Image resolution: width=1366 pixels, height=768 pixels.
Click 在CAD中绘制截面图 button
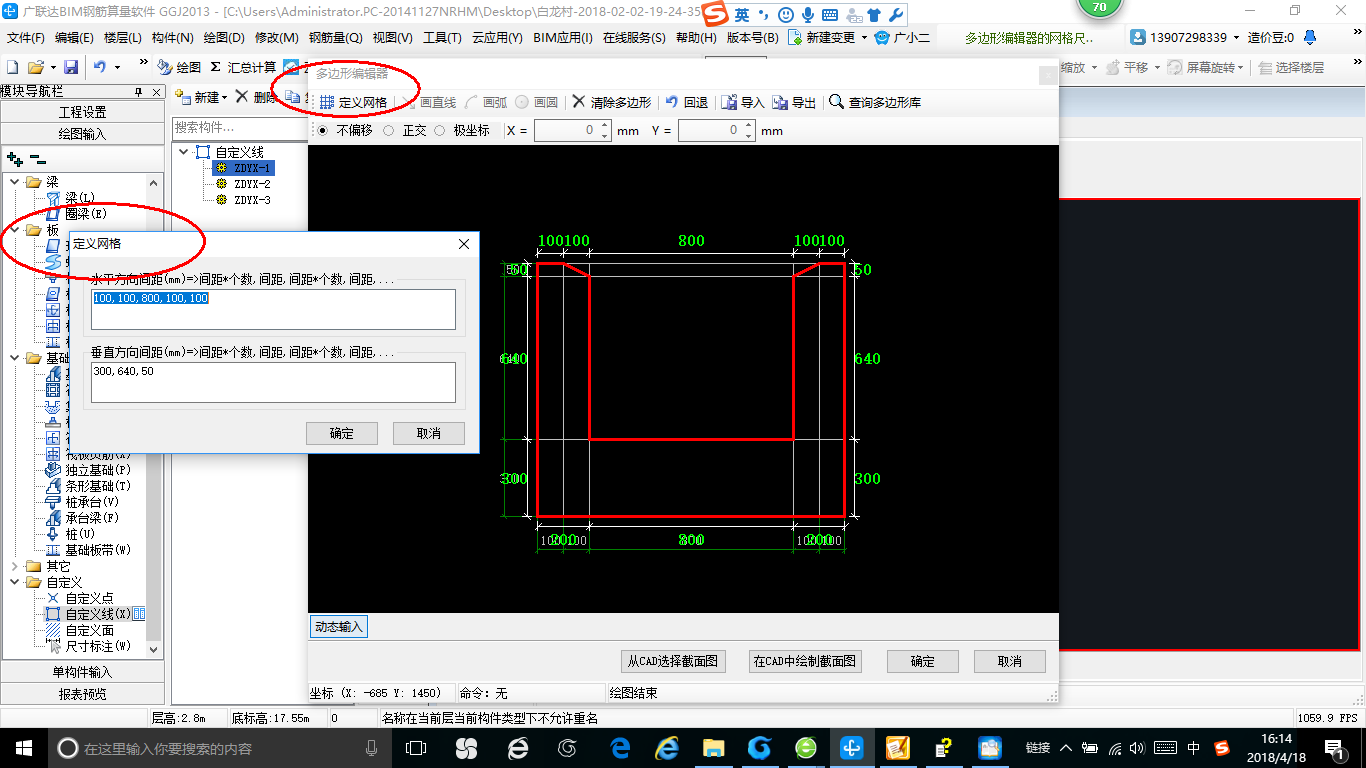[805, 661]
